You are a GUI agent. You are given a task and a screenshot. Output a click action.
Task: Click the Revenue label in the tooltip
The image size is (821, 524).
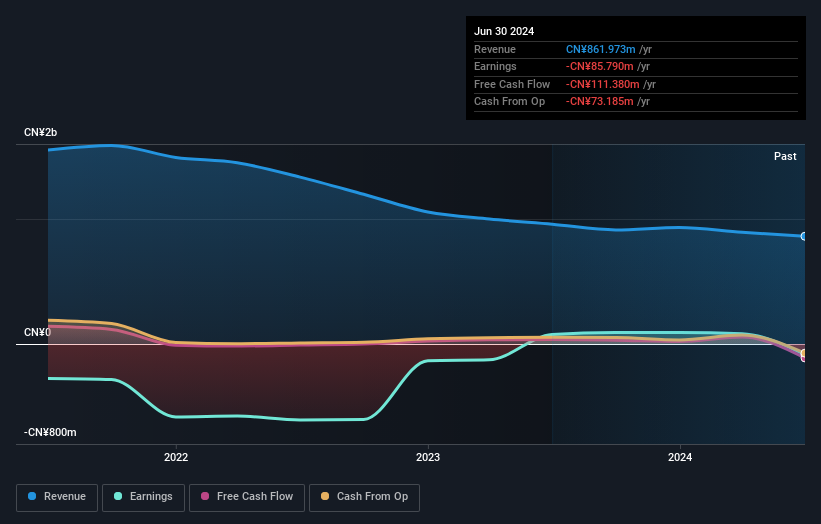[495, 49]
